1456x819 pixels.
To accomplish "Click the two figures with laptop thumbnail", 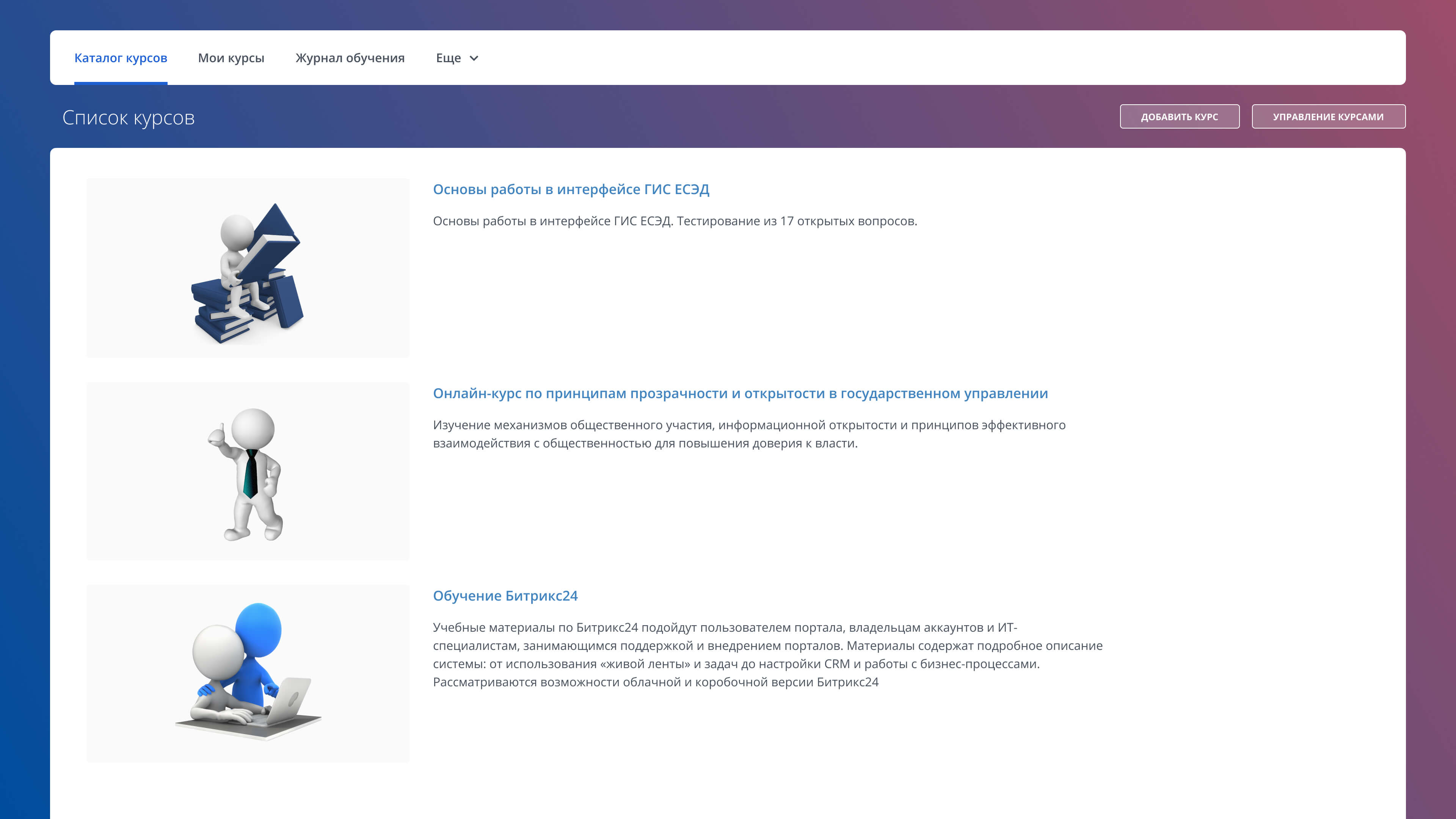I will click(248, 673).
